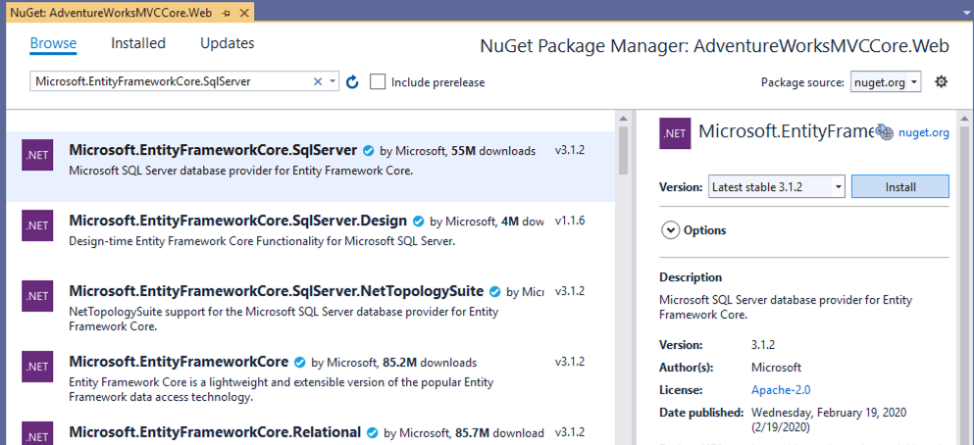
Task: Clear the search box with X icon
Action: [317, 81]
